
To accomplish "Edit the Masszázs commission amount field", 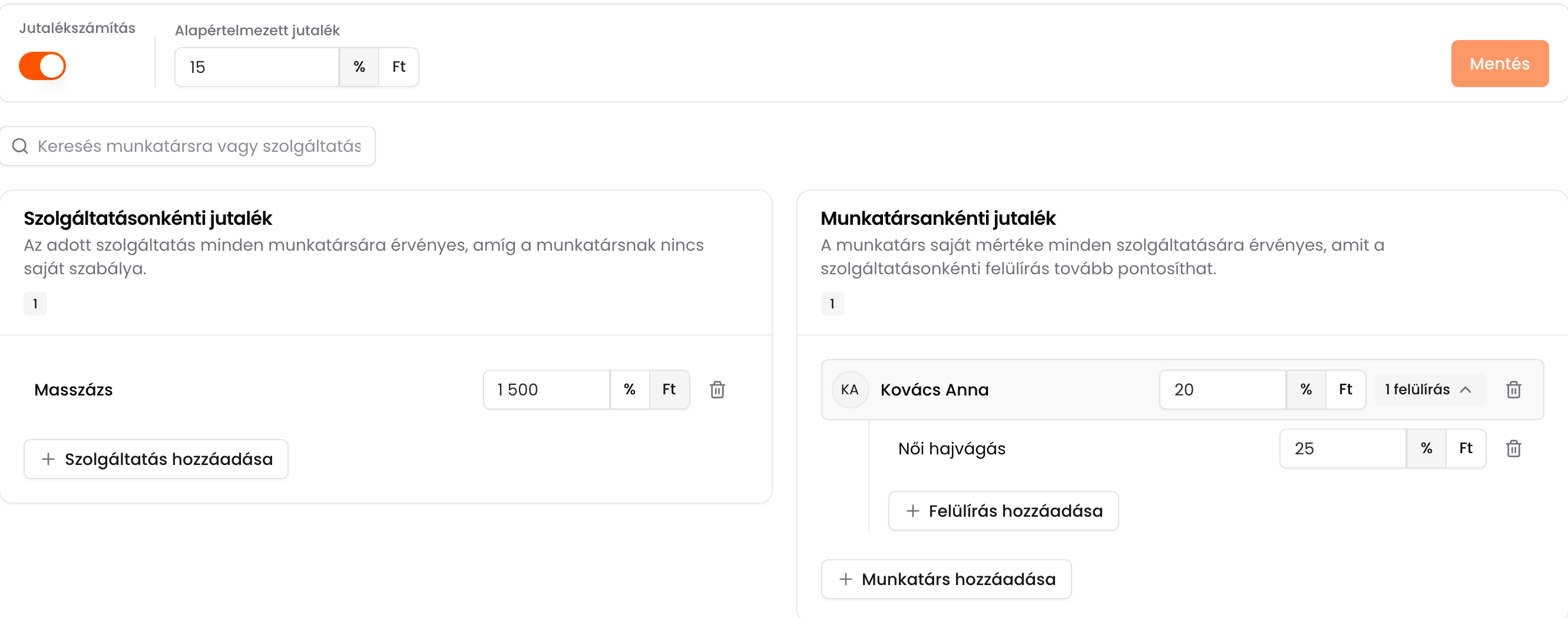I will tap(547, 389).
